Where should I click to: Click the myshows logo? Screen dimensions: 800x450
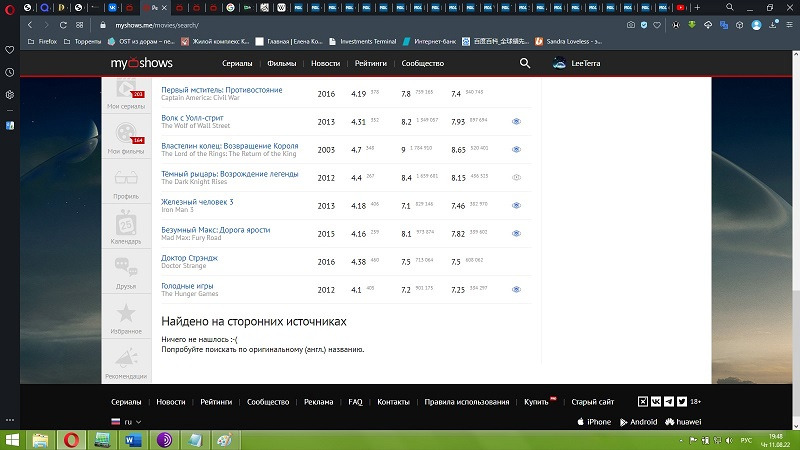tap(141, 63)
